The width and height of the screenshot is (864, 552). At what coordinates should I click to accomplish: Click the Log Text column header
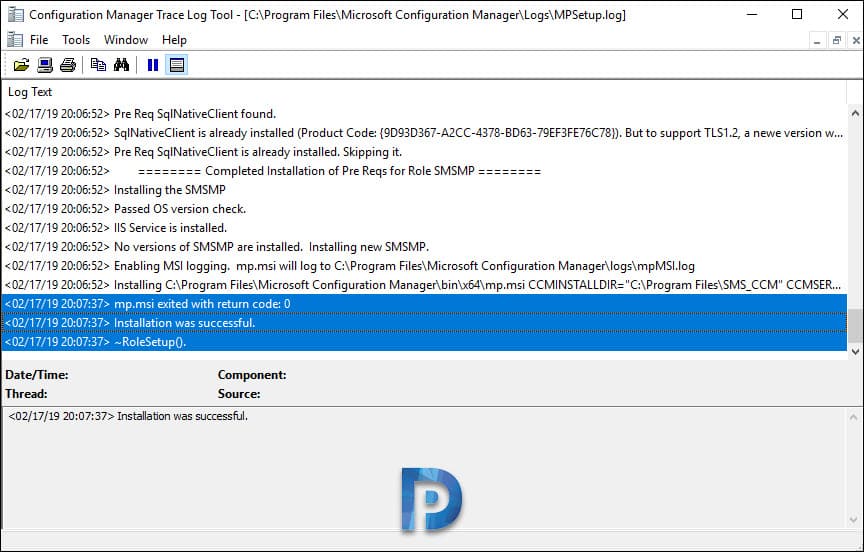pos(424,92)
